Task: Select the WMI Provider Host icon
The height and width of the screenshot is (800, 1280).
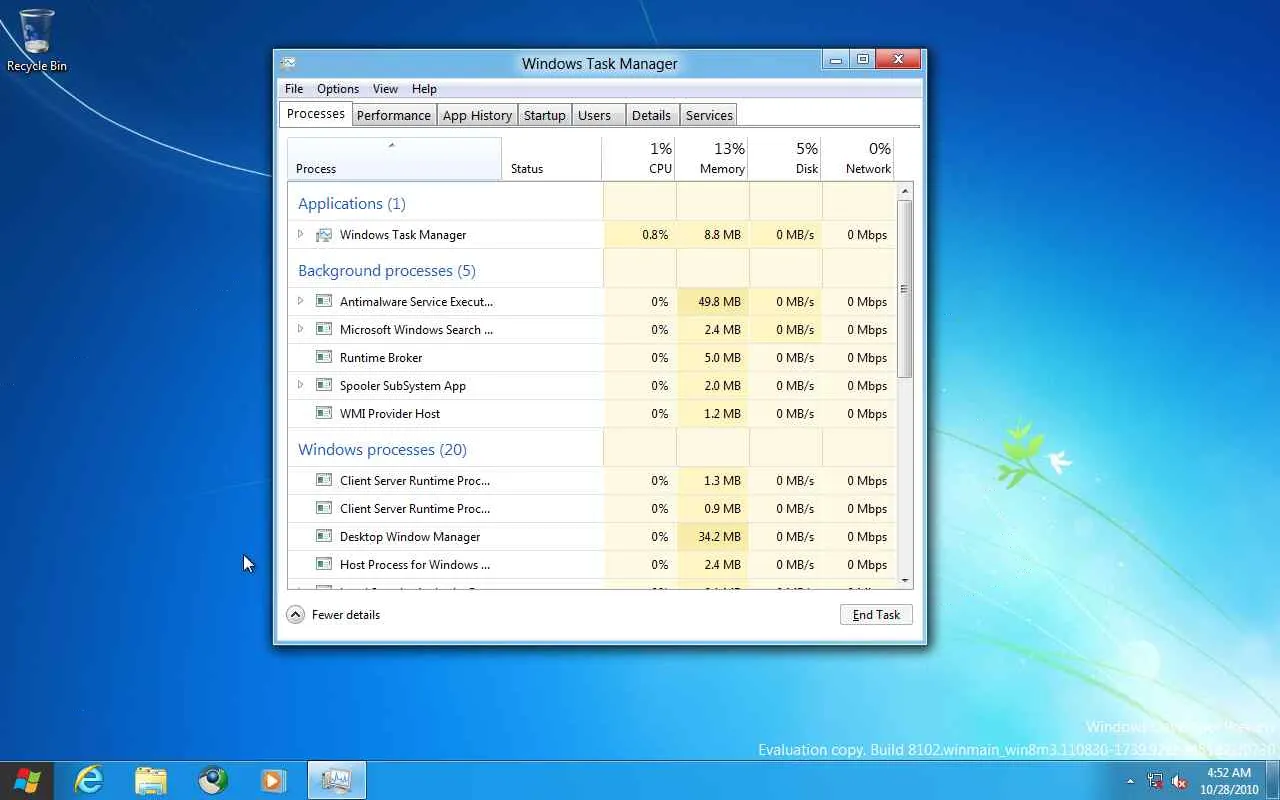Action: [x=324, y=413]
